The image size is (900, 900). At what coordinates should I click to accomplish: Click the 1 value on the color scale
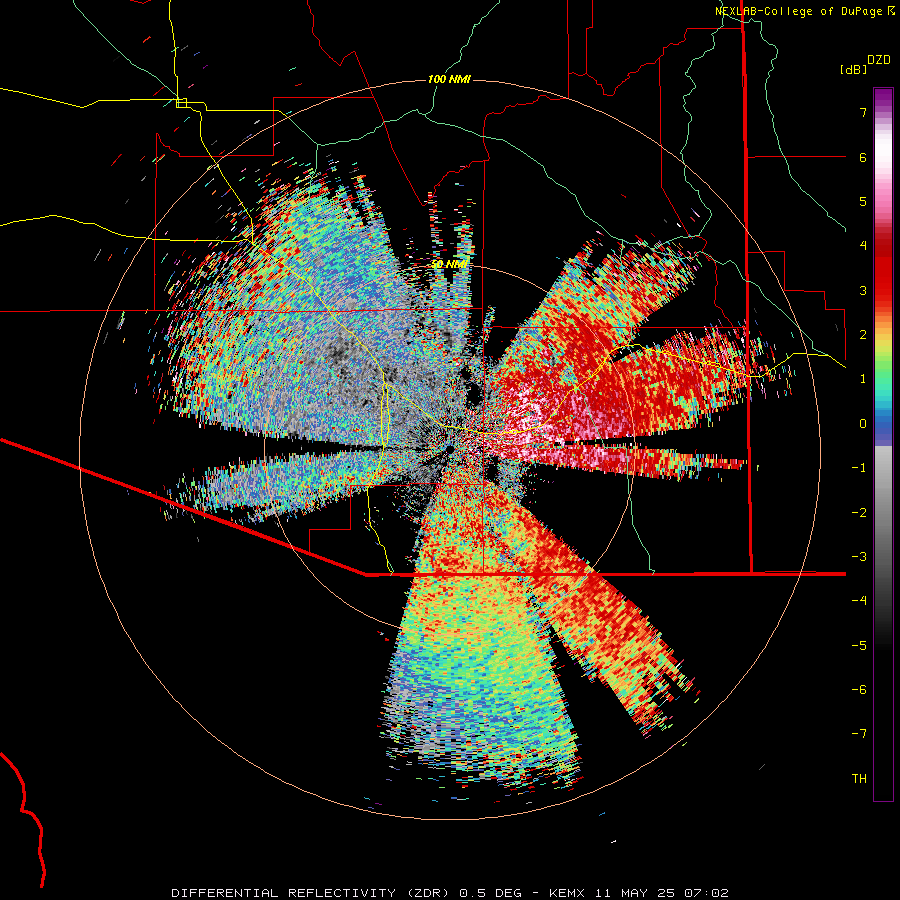[x=863, y=379]
